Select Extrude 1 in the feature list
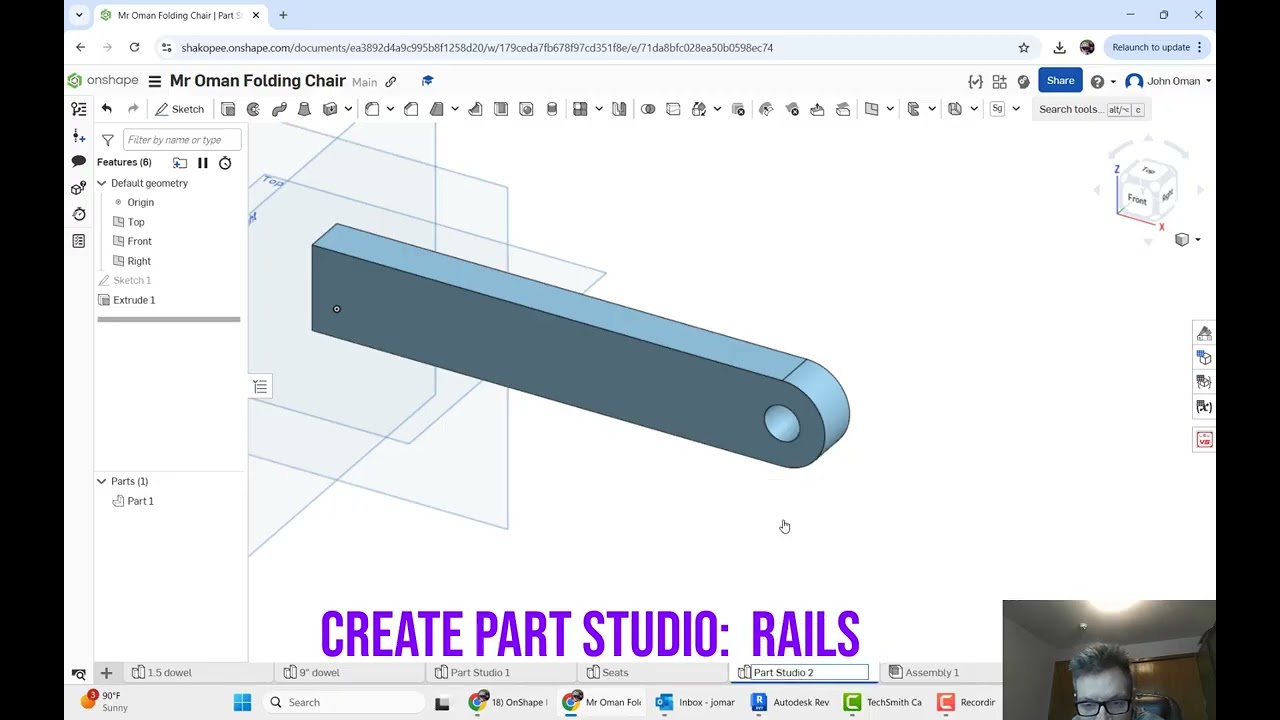 coord(134,300)
